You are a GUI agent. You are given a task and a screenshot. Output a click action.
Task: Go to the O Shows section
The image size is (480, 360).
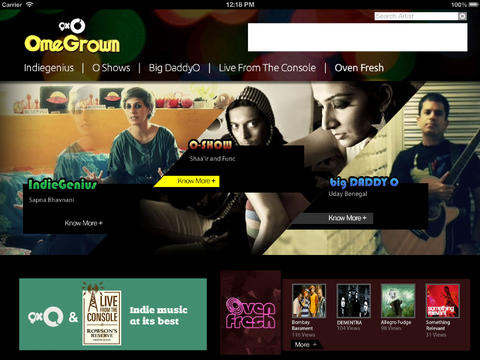[x=111, y=68]
